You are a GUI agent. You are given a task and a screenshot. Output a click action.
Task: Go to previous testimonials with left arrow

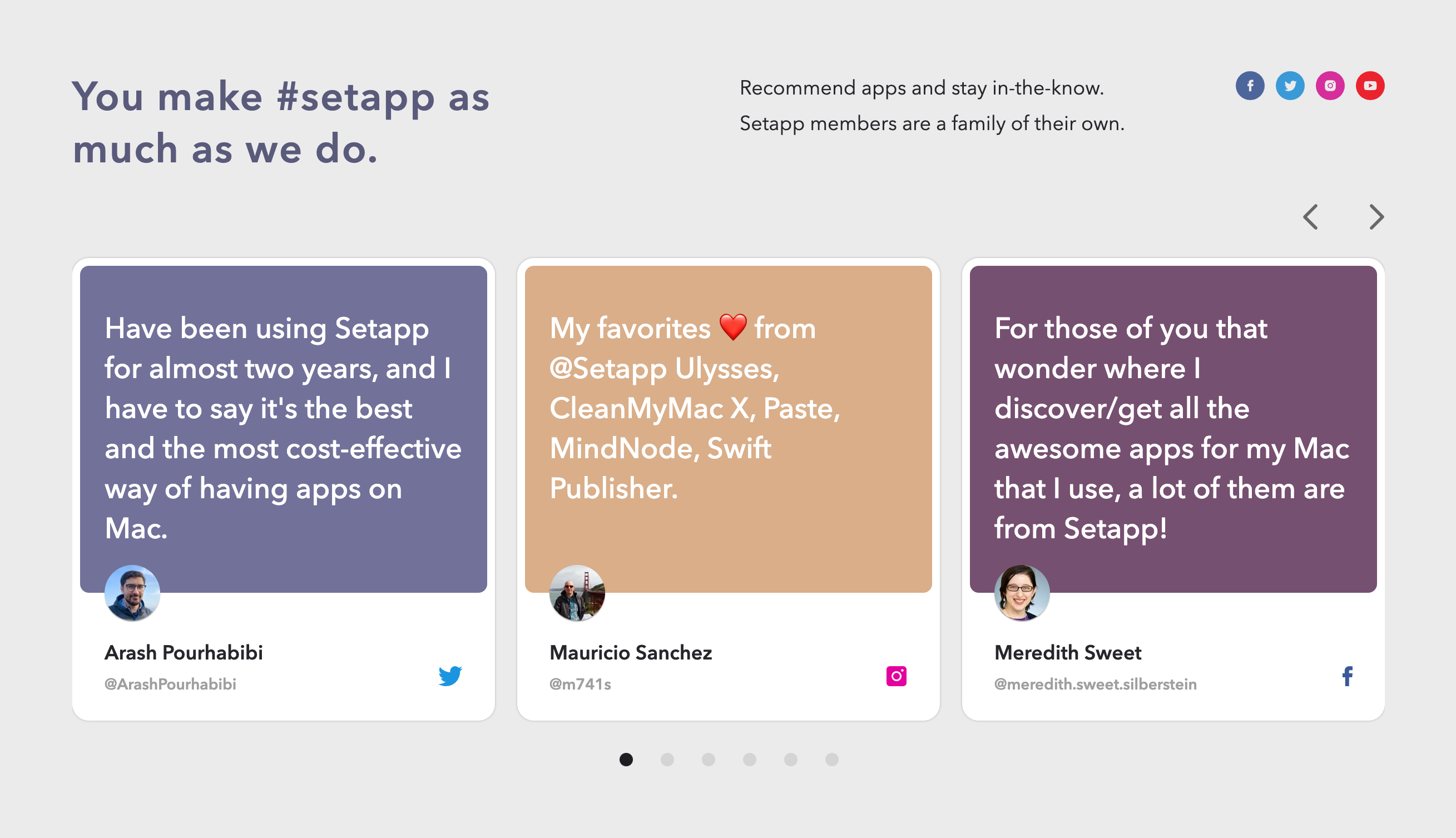[x=1310, y=217]
